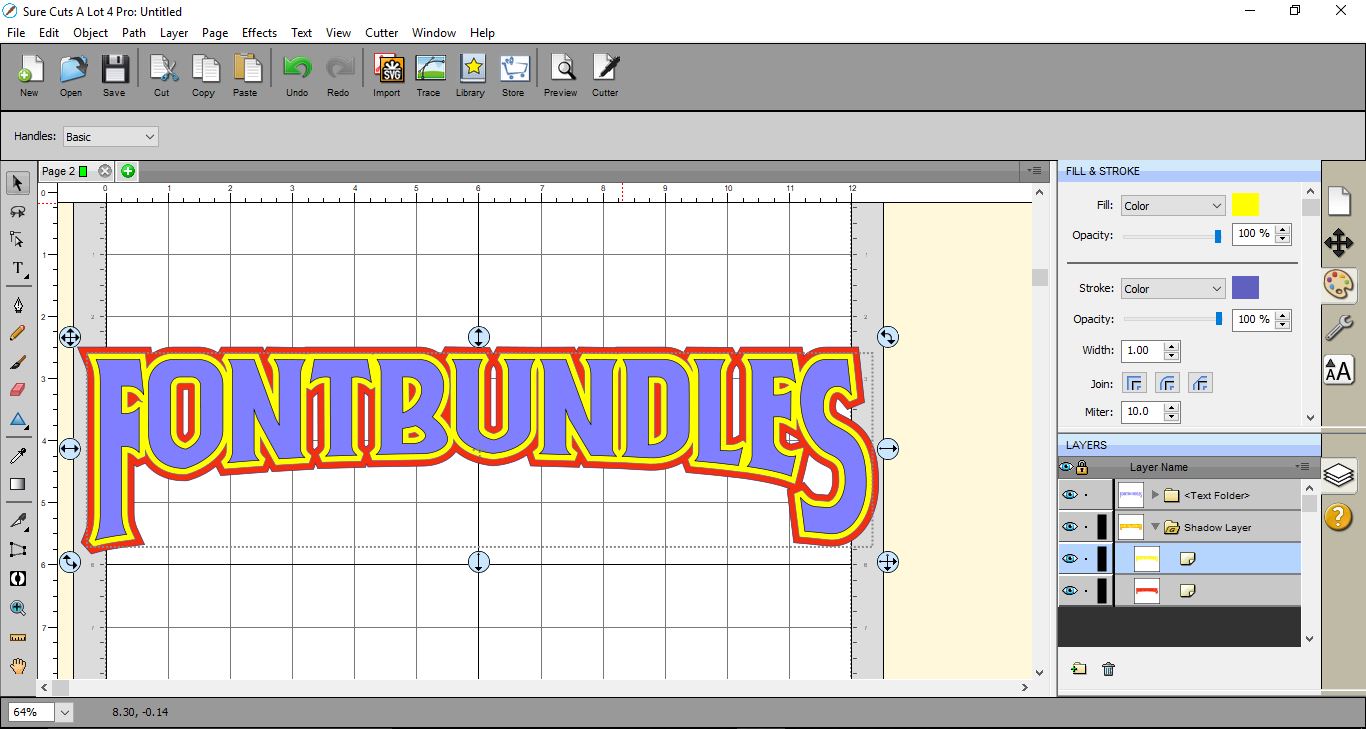Select the Eyedropper tool
The width and height of the screenshot is (1366, 729).
[x=18, y=456]
